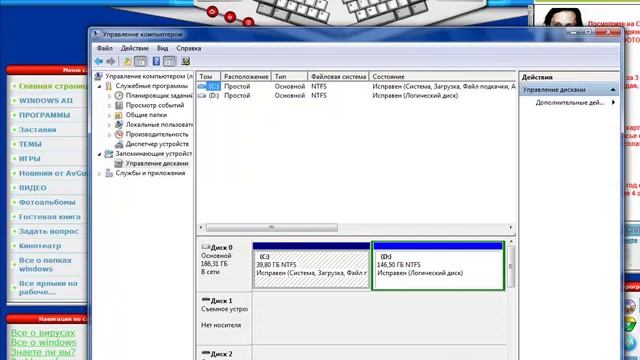The height and width of the screenshot is (360, 640).
Task: Click the Производительность icon
Action: 119,134
